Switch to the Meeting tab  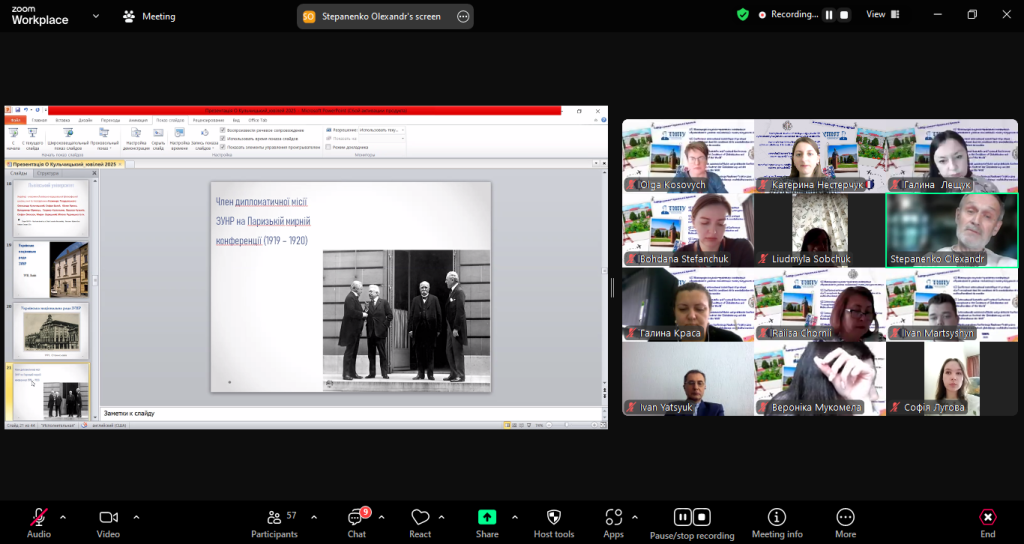pyautogui.click(x=149, y=16)
